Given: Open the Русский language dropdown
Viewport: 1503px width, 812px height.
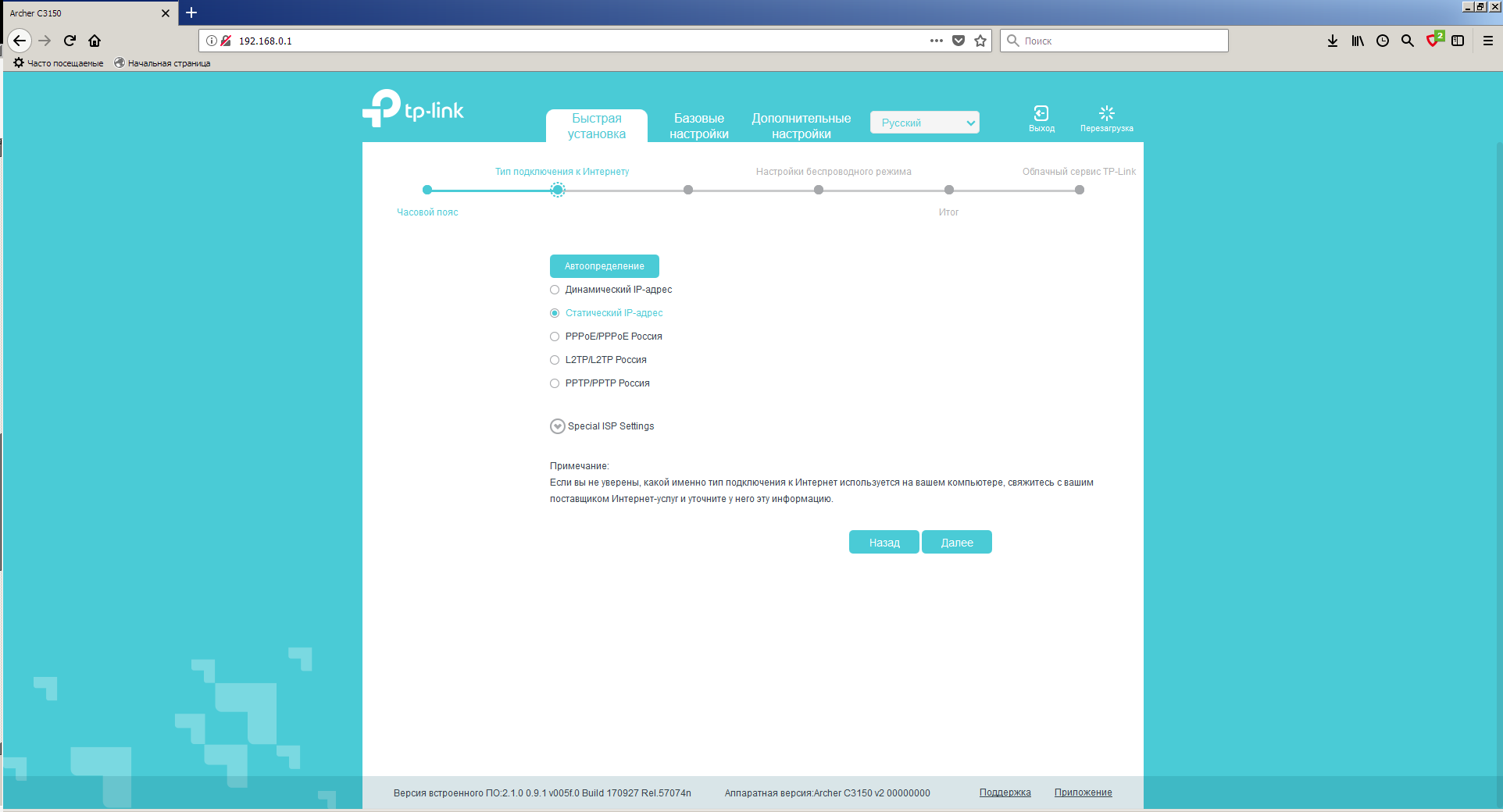Looking at the screenshot, I should (x=924, y=123).
